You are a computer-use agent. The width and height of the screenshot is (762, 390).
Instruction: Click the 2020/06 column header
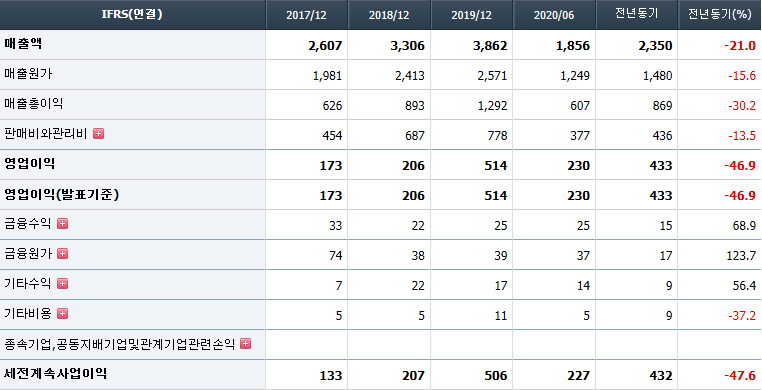click(x=554, y=15)
